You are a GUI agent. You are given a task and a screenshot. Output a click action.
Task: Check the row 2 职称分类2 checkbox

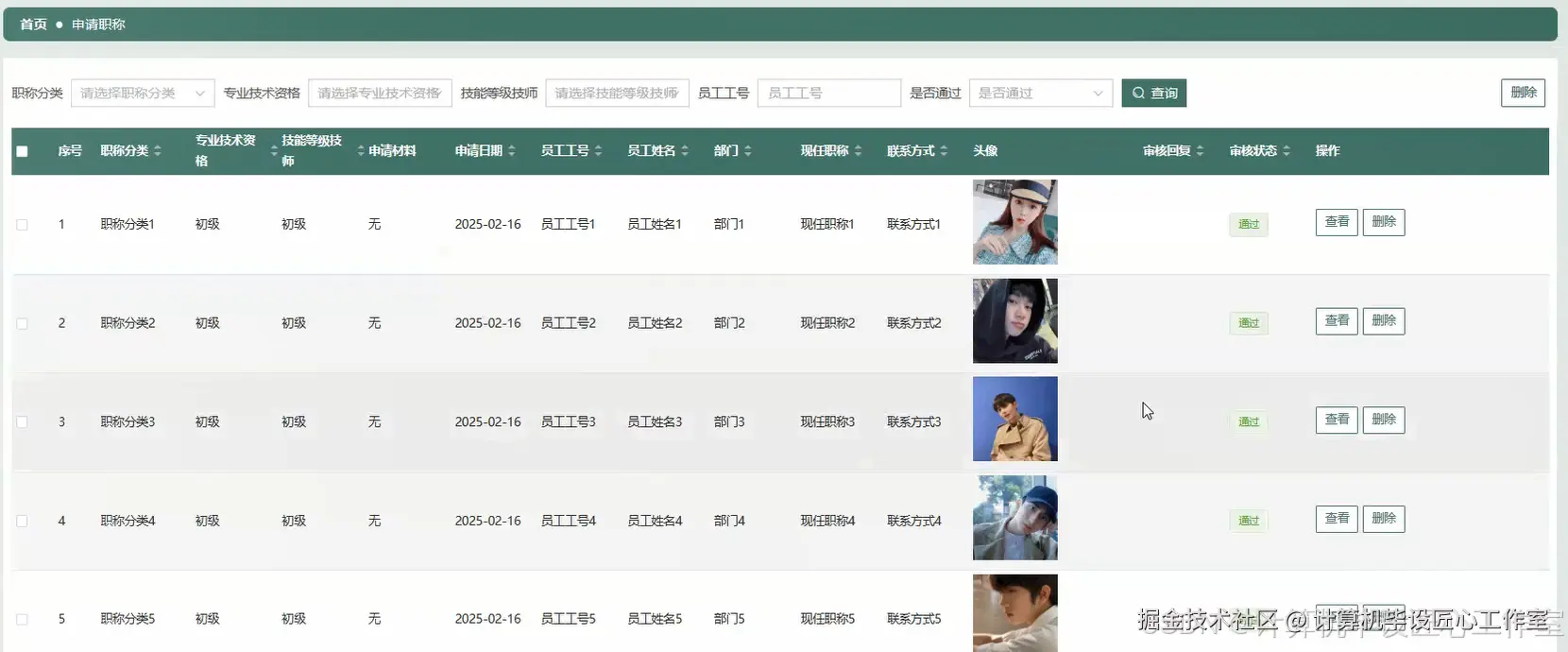pyautogui.click(x=23, y=323)
